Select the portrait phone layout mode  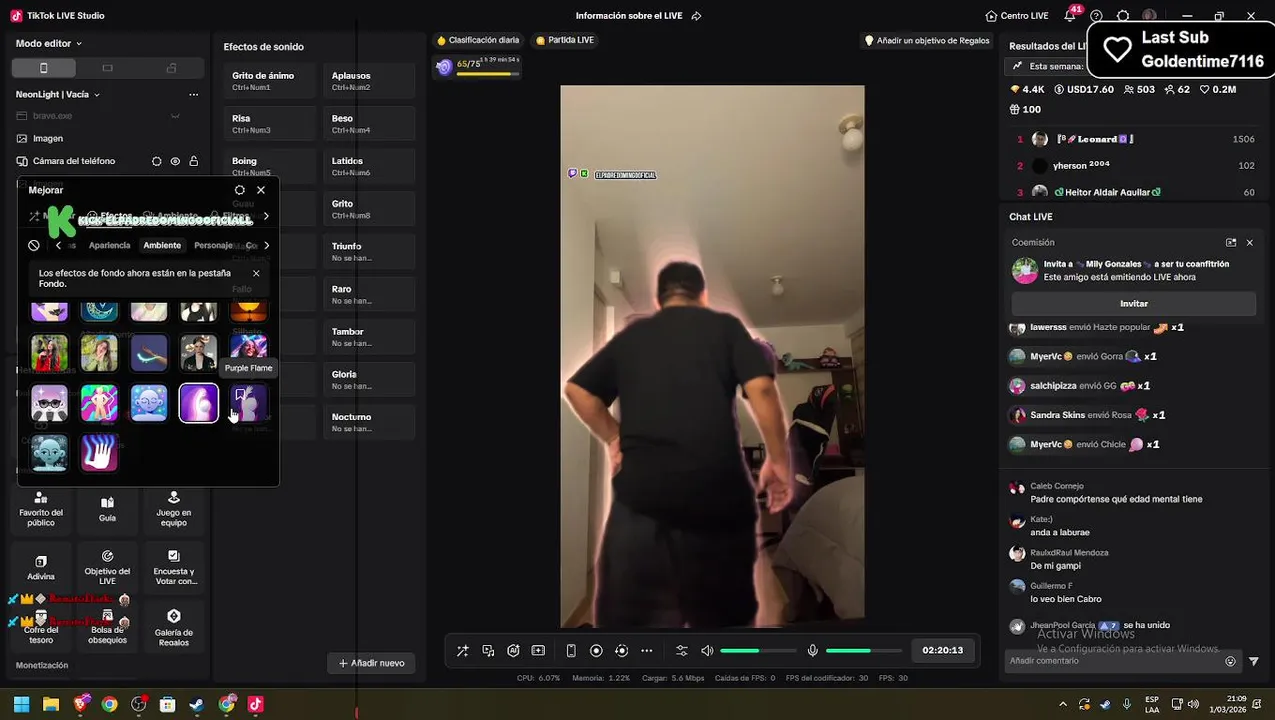[x=43, y=68]
